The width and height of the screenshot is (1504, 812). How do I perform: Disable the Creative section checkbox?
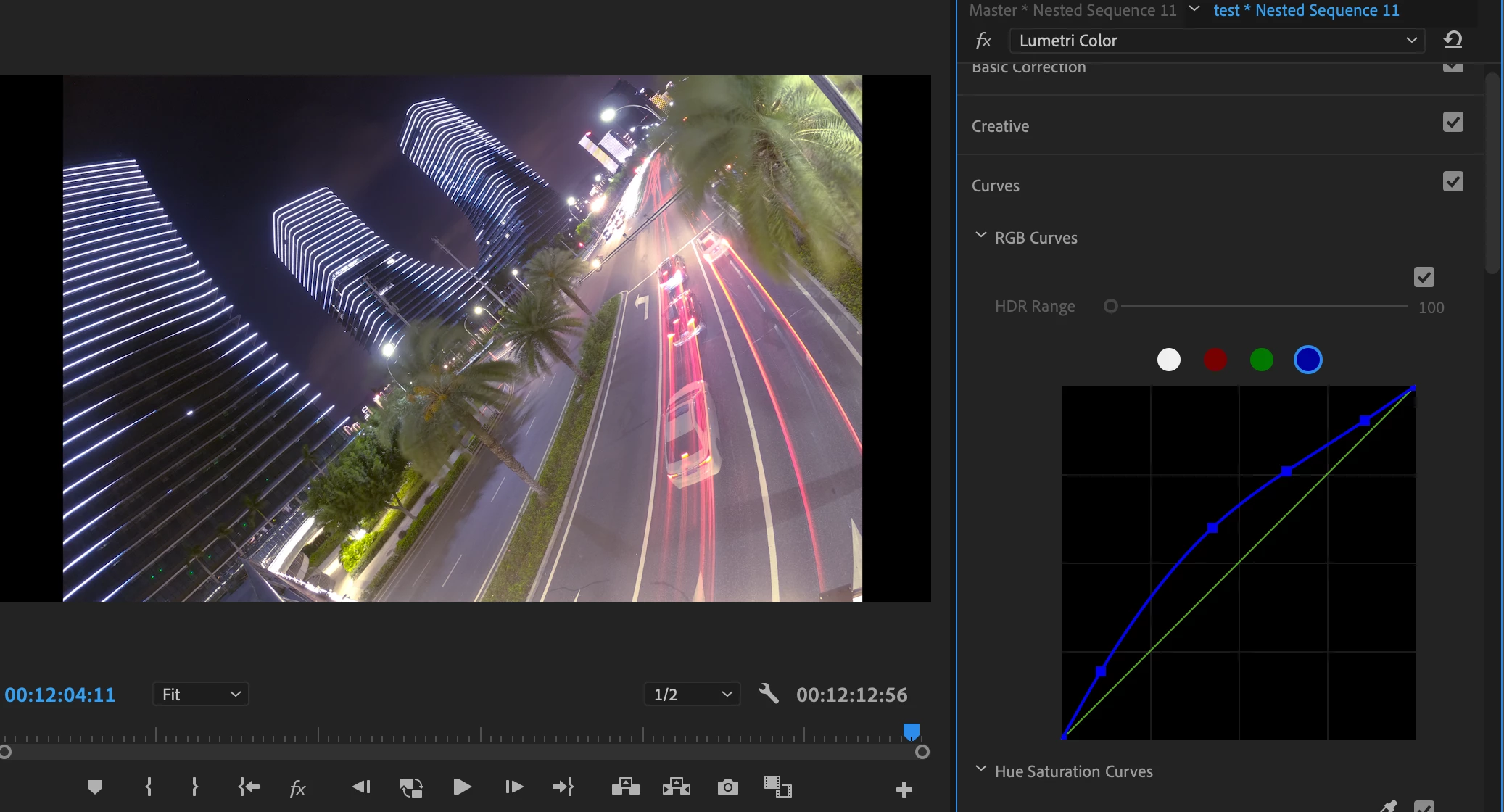[x=1453, y=123]
